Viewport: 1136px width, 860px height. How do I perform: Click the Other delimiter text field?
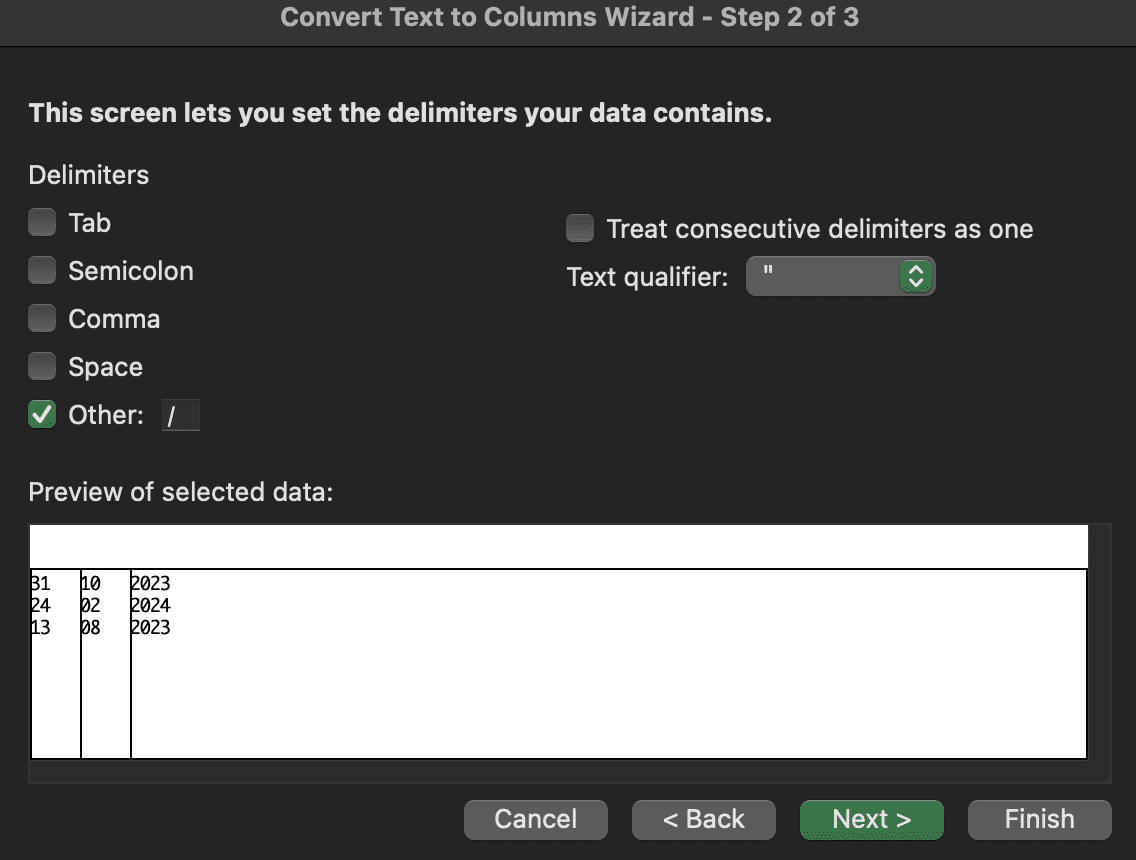(181, 416)
